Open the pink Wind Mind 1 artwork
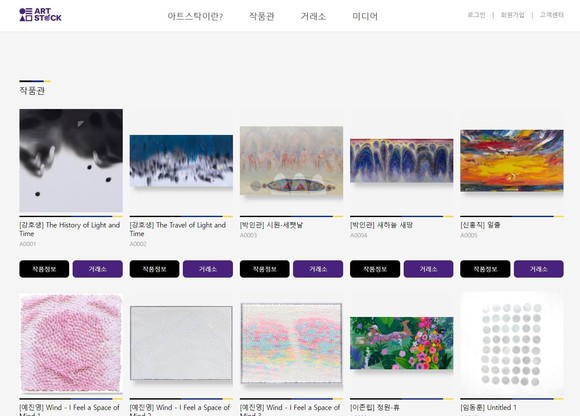Screen dimensions: 580x416 click(x=71, y=343)
